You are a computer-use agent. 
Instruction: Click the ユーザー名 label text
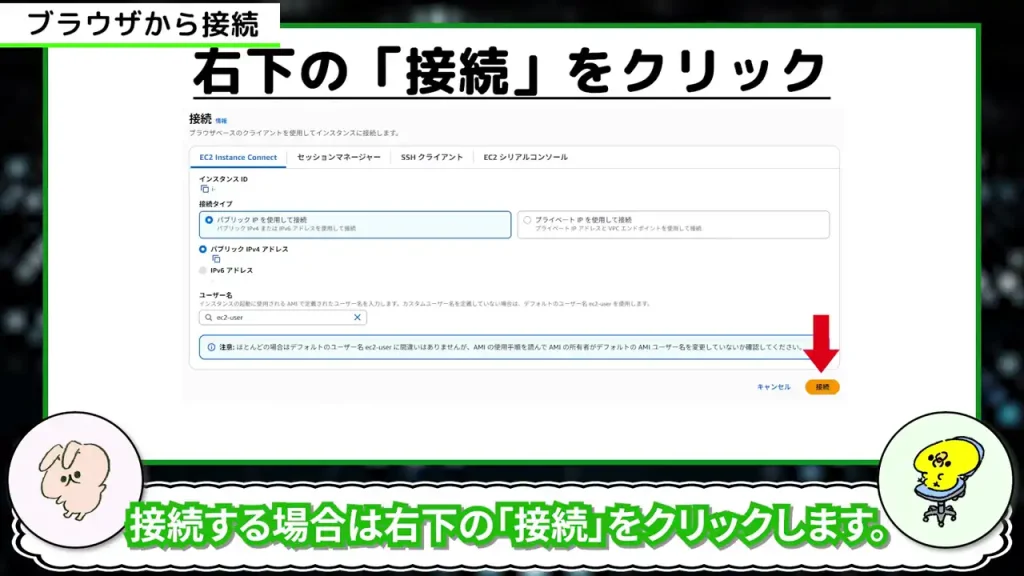(215, 295)
